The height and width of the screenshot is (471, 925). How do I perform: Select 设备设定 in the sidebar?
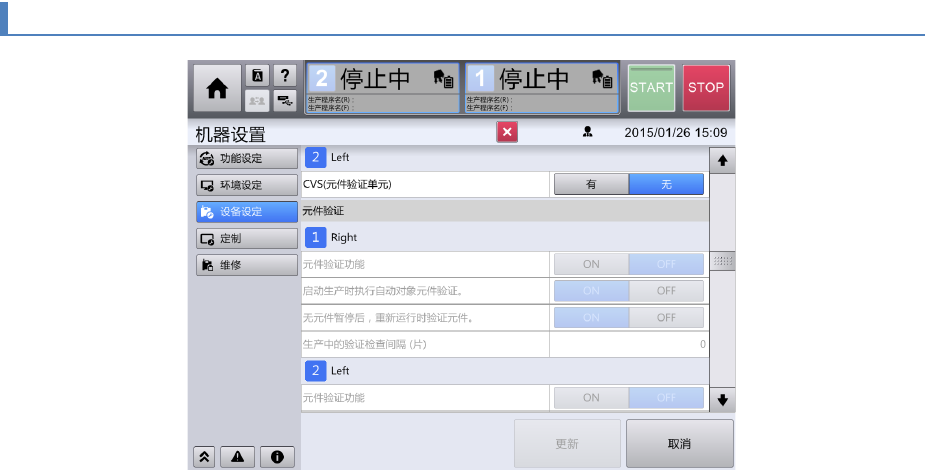[x=247, y=211]
